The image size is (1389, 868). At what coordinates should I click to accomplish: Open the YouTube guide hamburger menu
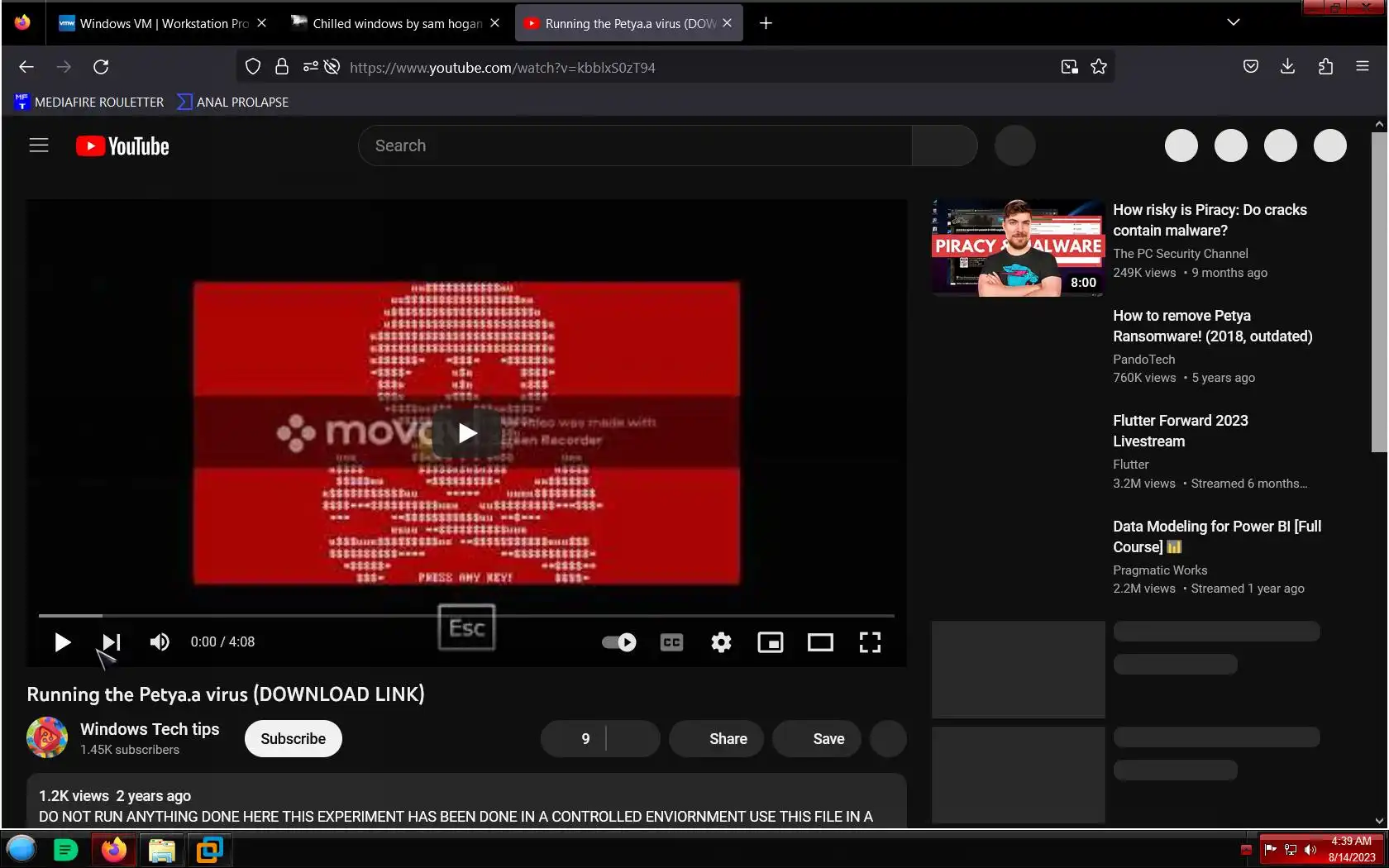click(39, 145)
